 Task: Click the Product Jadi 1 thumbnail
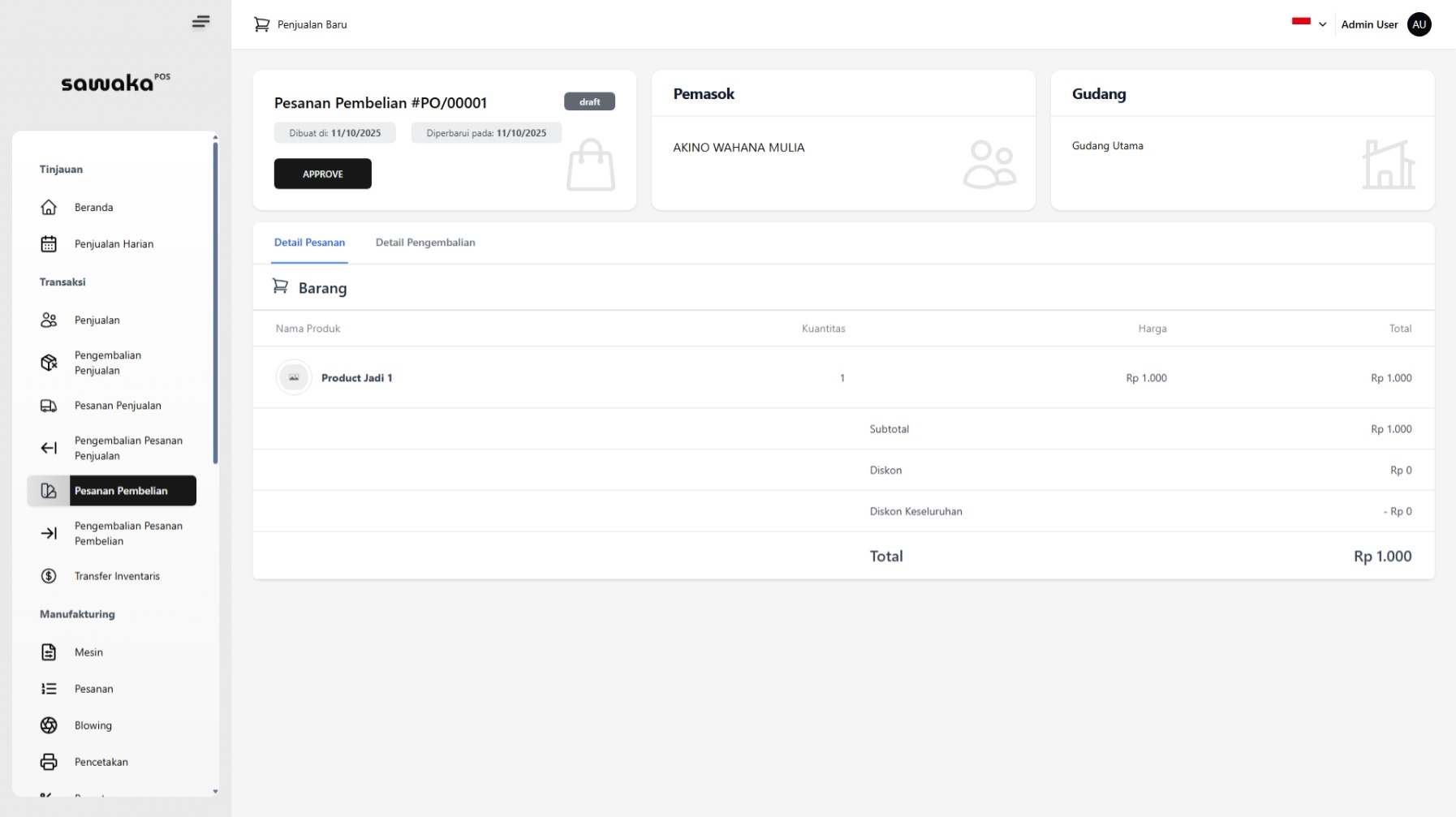point(294,378)
